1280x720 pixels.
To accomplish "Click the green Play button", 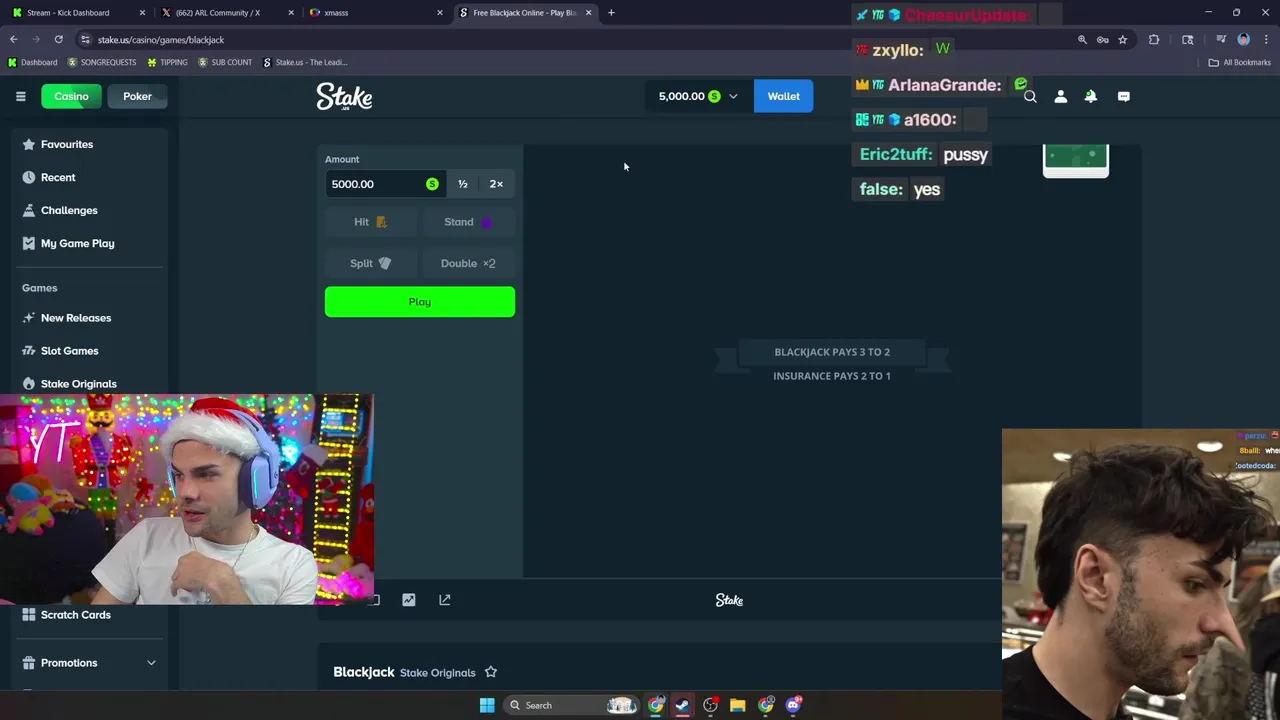I will 420,302.
